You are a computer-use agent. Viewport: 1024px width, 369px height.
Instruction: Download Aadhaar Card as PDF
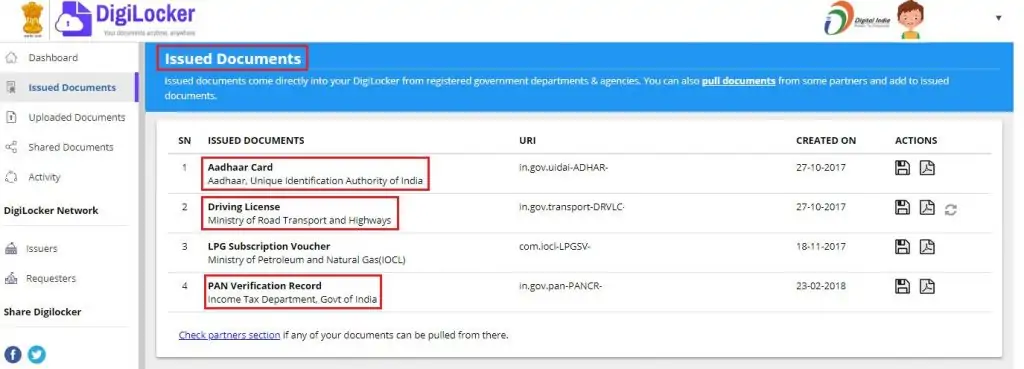click(927, 168)
